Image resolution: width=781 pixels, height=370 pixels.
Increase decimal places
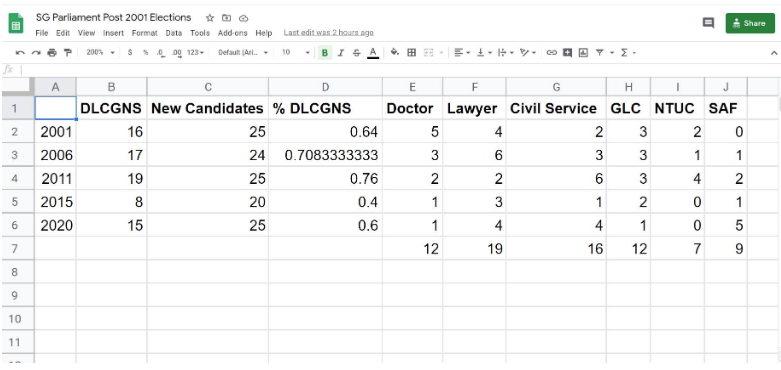pos(176,52)
